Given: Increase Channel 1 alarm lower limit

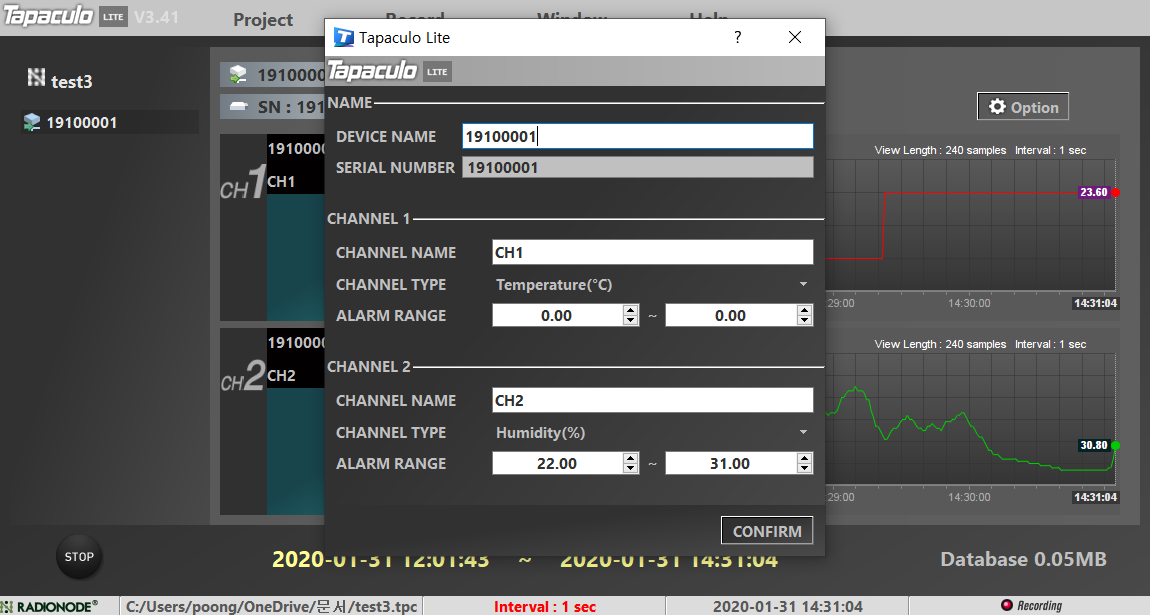Looking at the screenshot, I should [631, 310].
